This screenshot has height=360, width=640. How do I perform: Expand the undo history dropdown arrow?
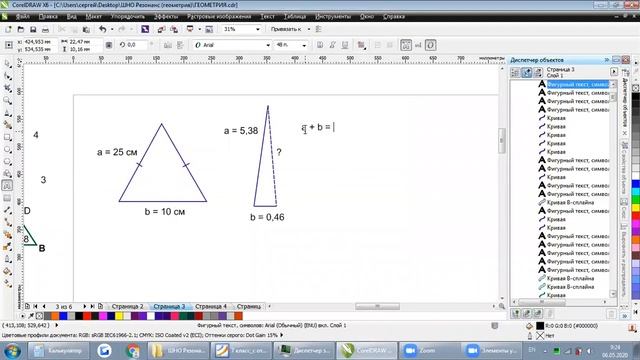(x=112, y=29)
